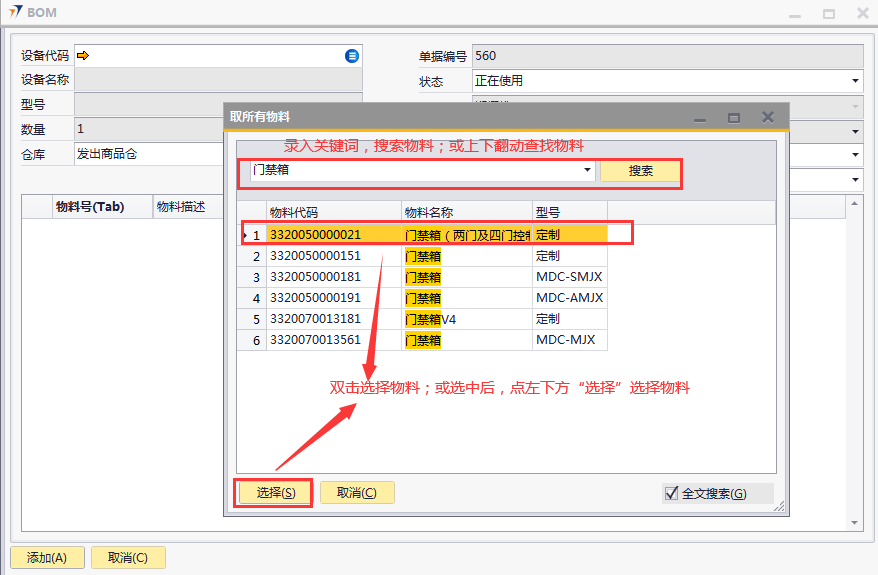Click the down arrow of the BOM table scrollbar
The width and height of the screenshot is (878, 575).
(x=855, y=523)
